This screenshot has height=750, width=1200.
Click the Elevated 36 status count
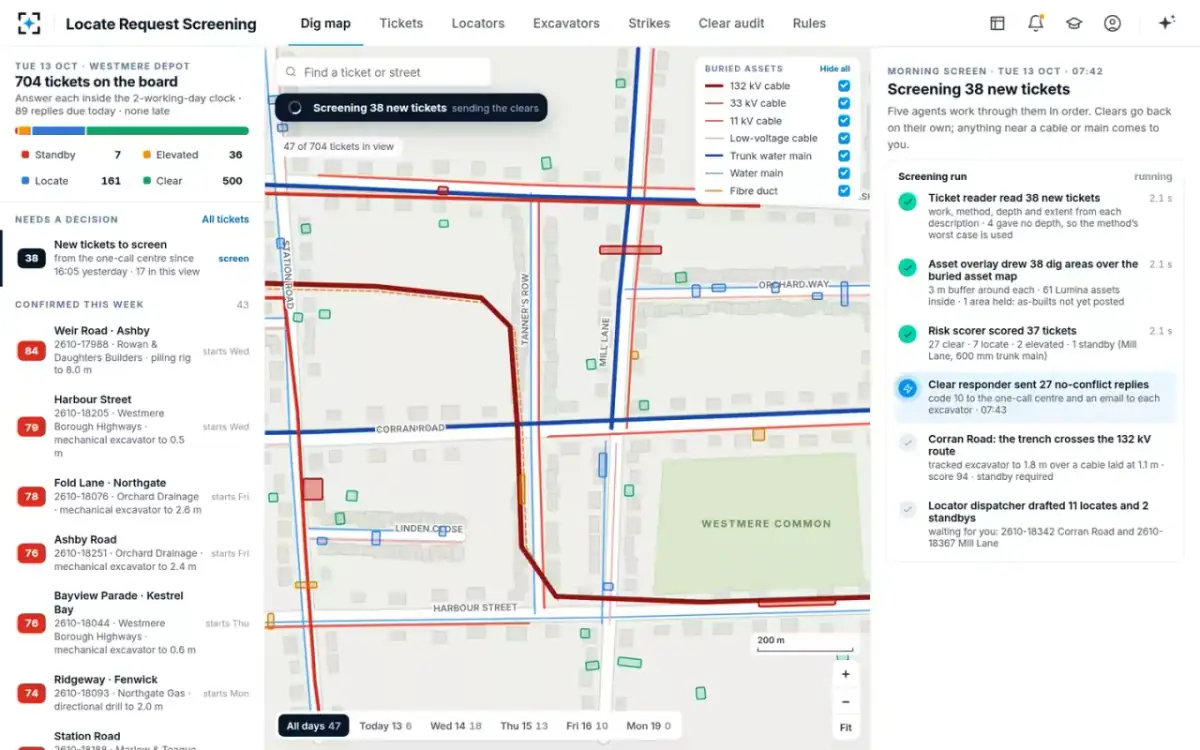[193, 155]
